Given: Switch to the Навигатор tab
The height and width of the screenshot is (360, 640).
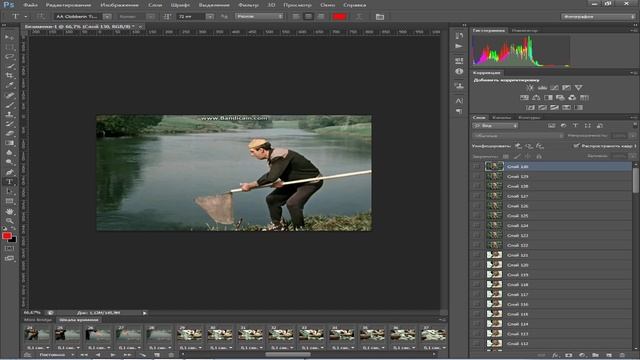Looking at the screenshot, I should [524, 30].
